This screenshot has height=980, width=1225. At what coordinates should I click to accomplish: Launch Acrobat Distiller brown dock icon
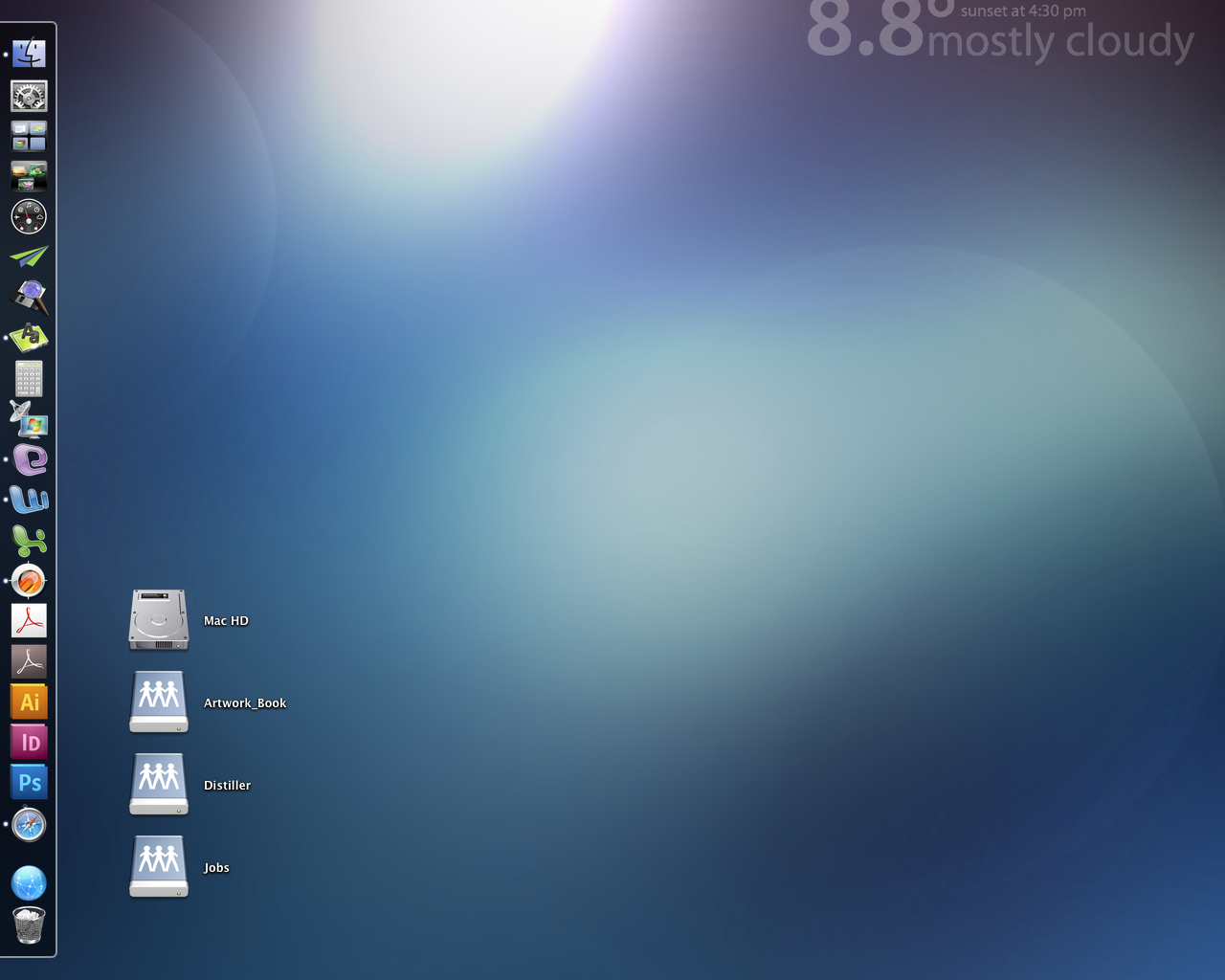click(x=29, y=661)
